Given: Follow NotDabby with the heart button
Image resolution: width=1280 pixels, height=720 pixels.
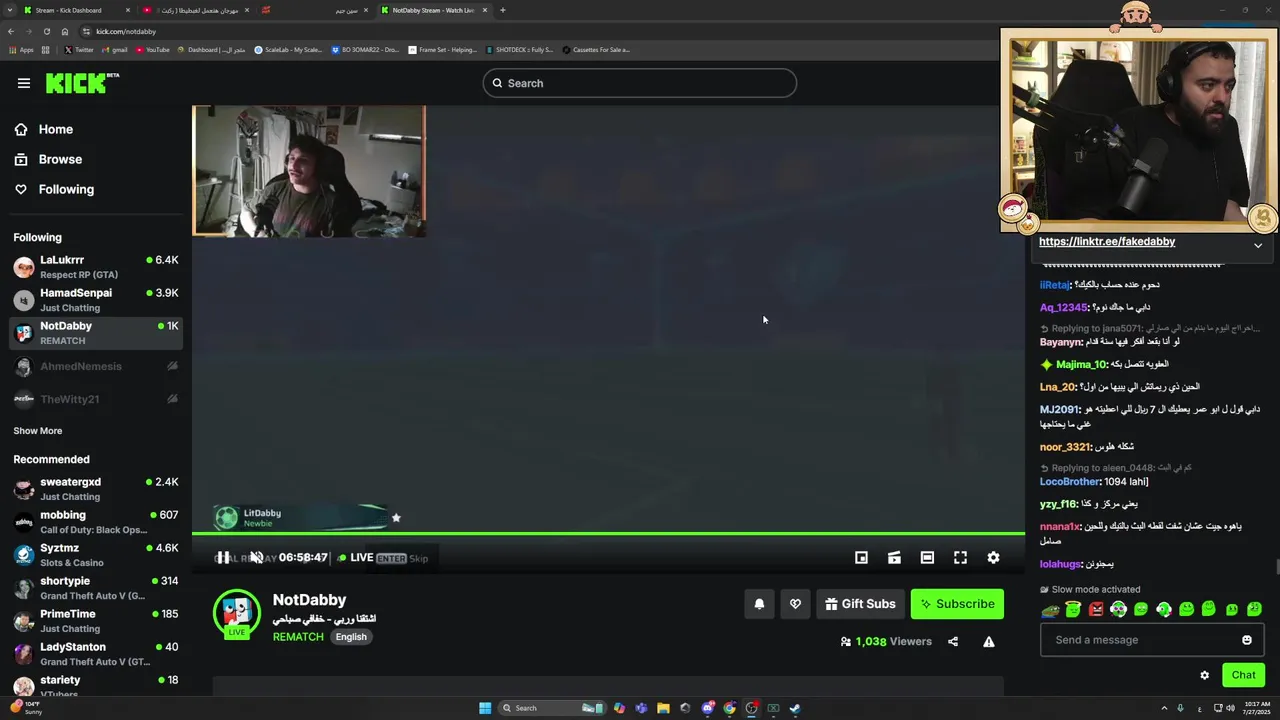Looking at the screenshot, I should 795,604.
